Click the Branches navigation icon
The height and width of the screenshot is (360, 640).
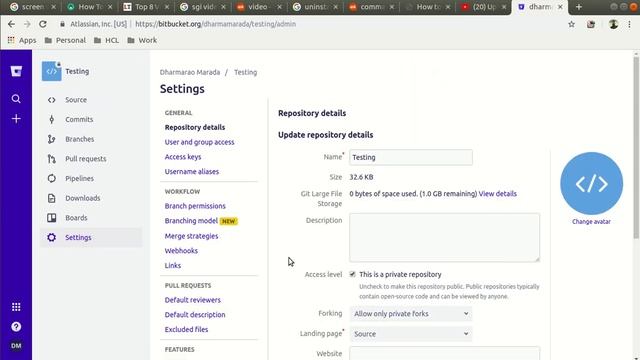pyautogui.click(x=51, y=139)
